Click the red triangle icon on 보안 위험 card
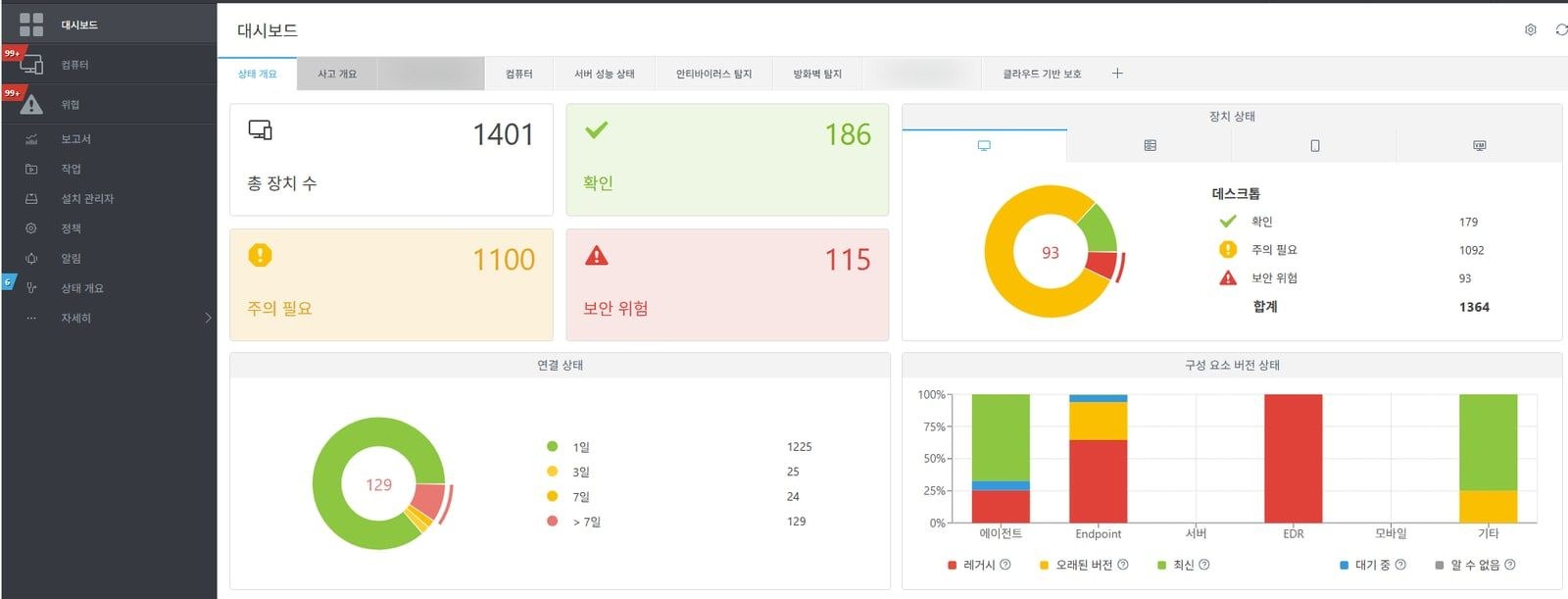The height and width of the screenshot is (599, 1568). 596,256
